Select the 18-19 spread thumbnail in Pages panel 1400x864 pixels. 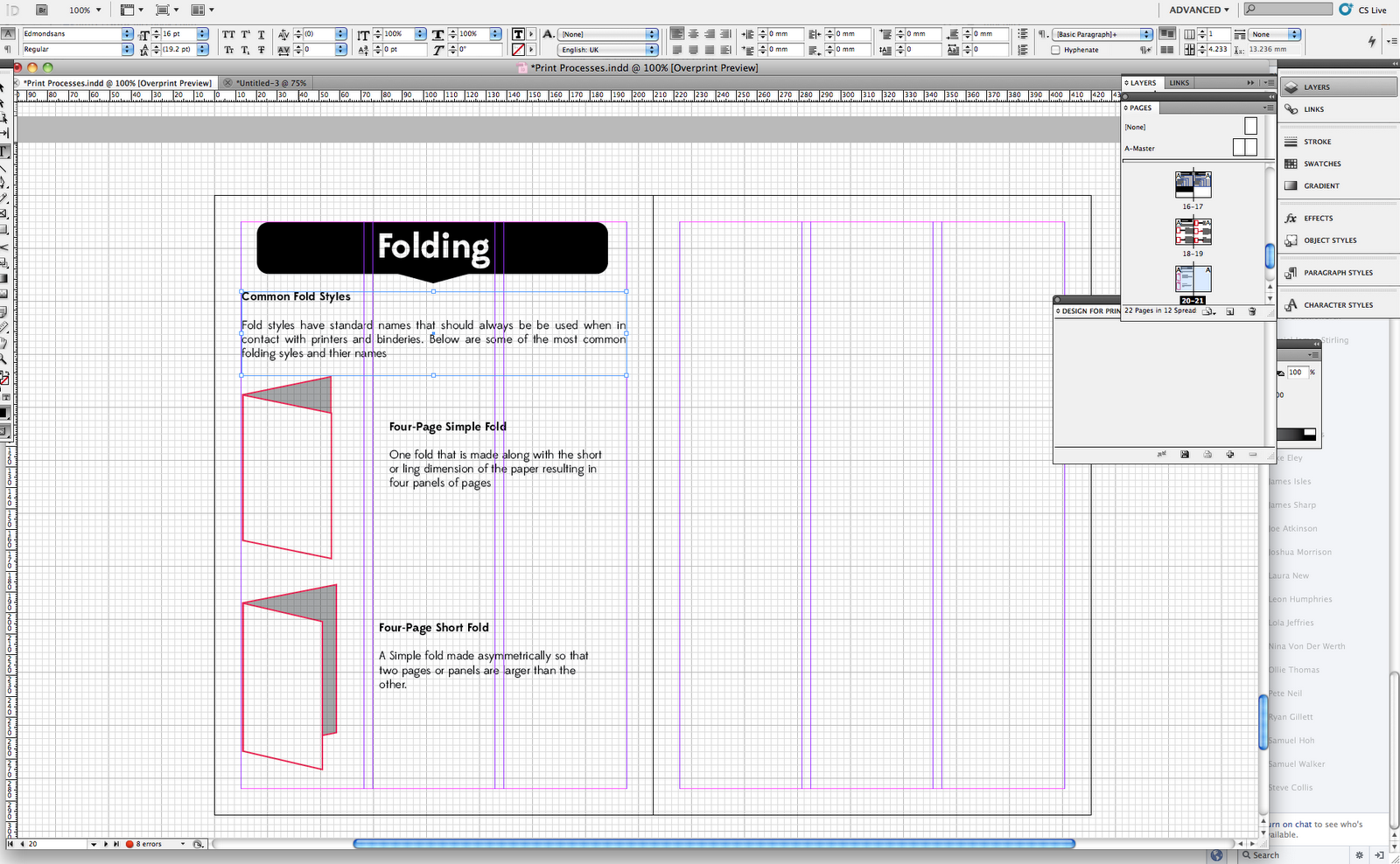(1193, 232)
